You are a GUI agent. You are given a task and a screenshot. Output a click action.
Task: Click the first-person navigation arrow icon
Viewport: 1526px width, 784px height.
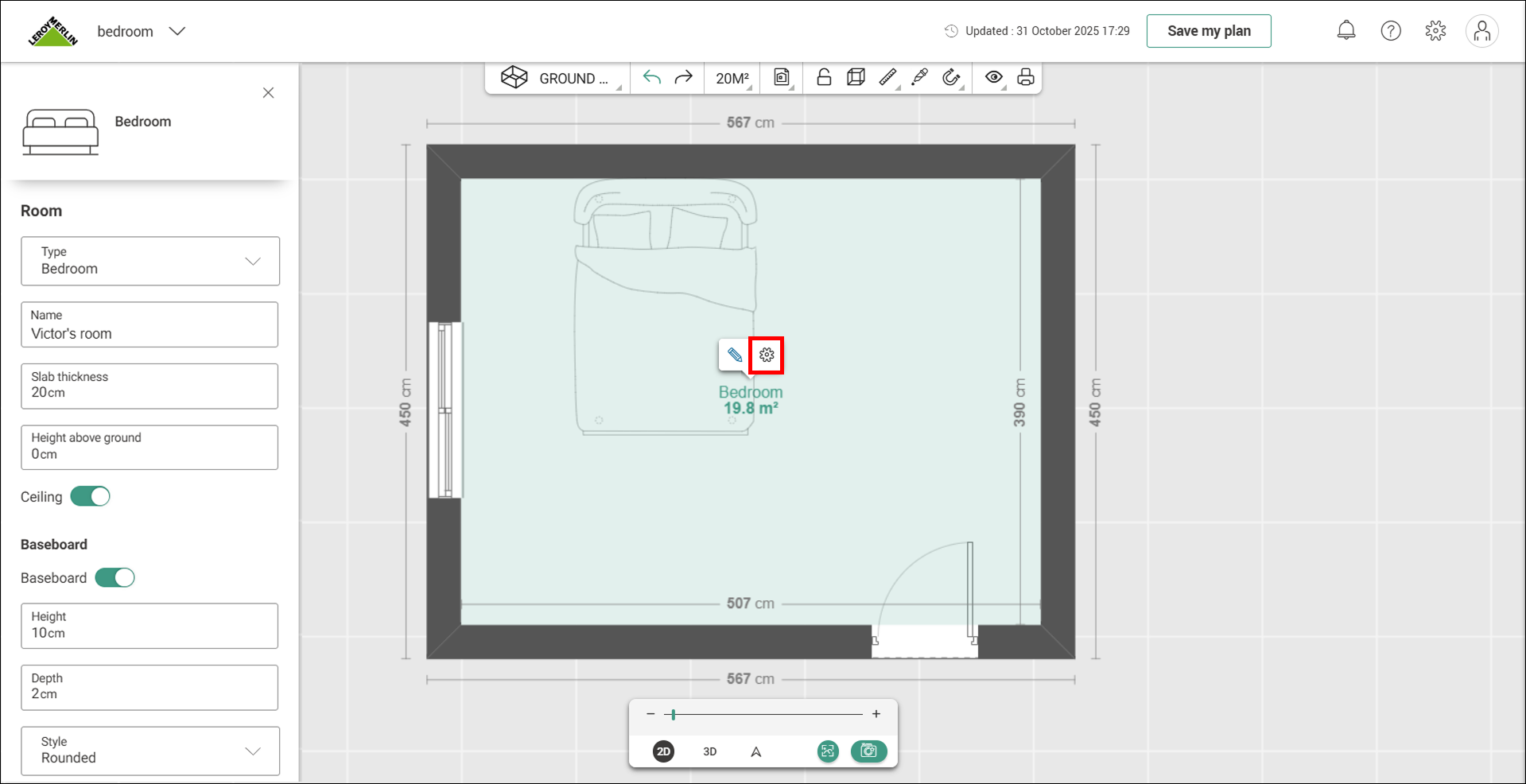756,751
